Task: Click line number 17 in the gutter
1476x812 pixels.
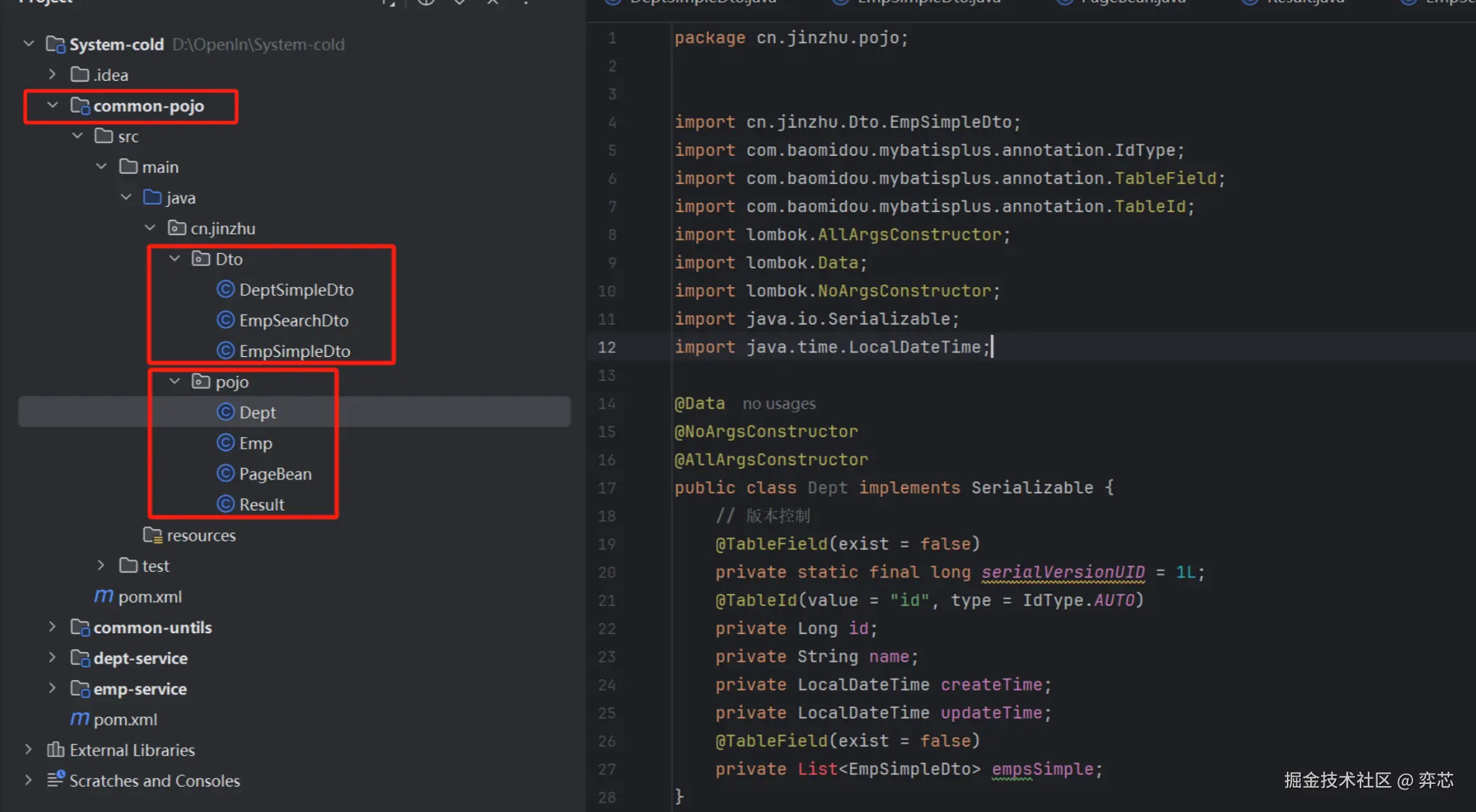Action: [x=607, y=488]
